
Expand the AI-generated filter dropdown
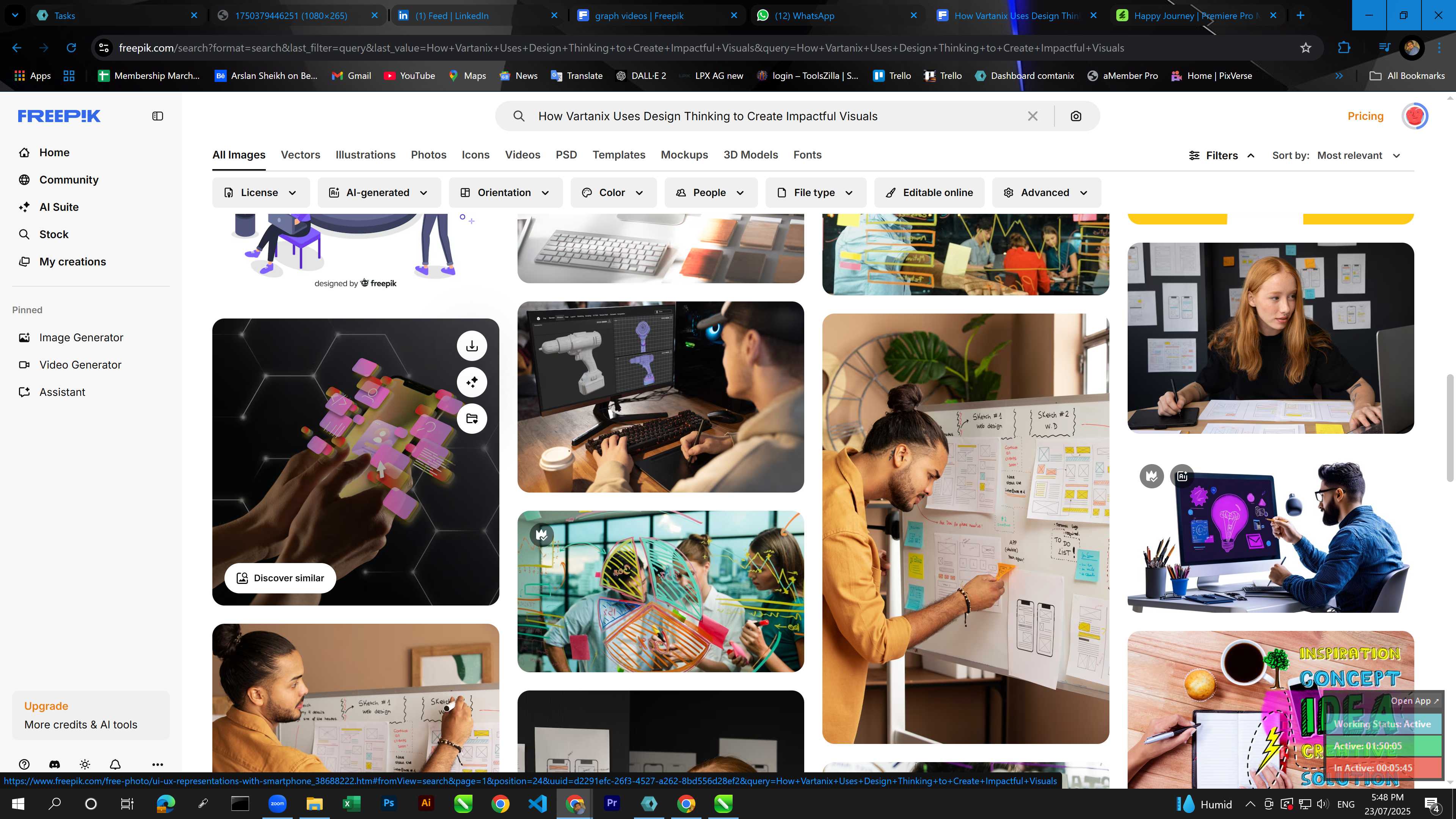pyautogui.click(x=379, y=193)
